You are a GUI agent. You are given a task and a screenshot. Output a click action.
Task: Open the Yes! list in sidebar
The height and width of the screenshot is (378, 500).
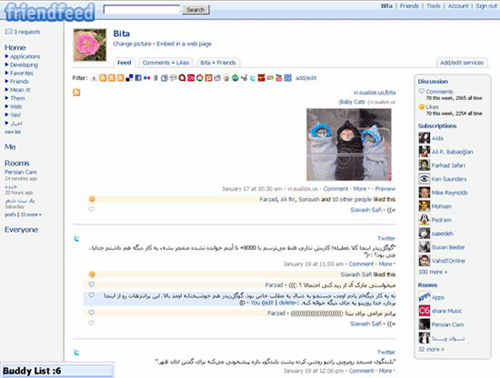coord(15,115)
